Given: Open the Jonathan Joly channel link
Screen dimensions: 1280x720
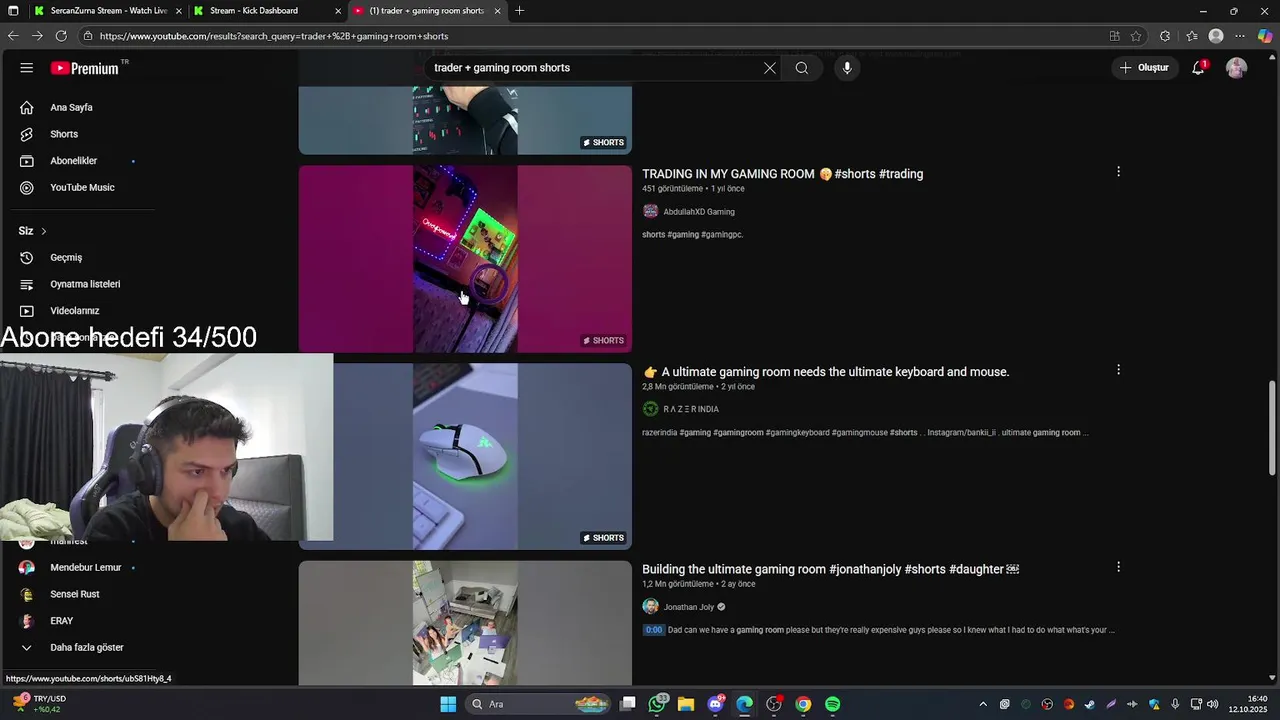Looking at the screenshot, I should click(x=688, y=607).
